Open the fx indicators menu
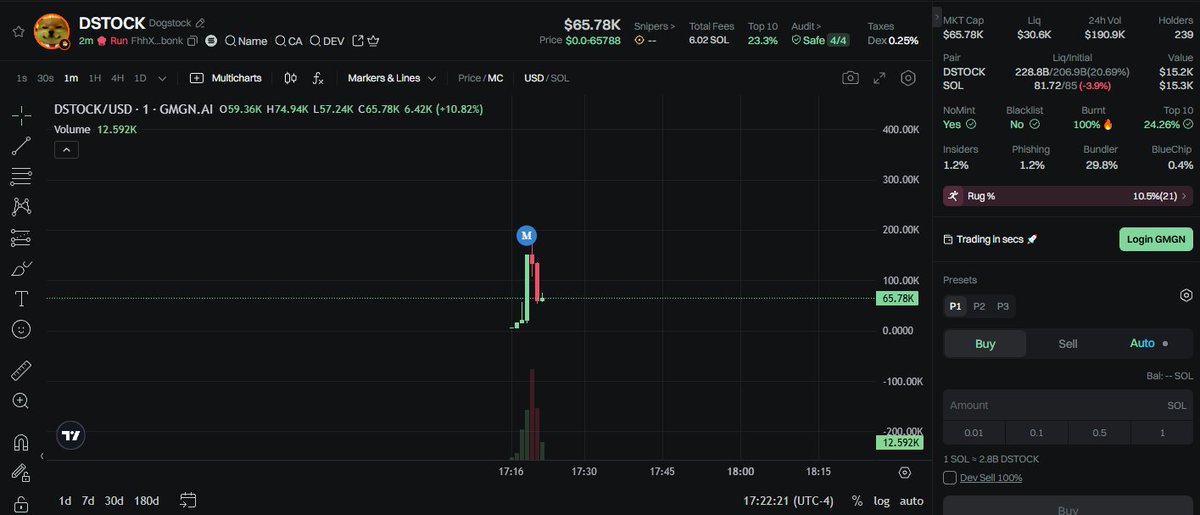The height and width of the screenshot is (515, 1200). (318, 78)
